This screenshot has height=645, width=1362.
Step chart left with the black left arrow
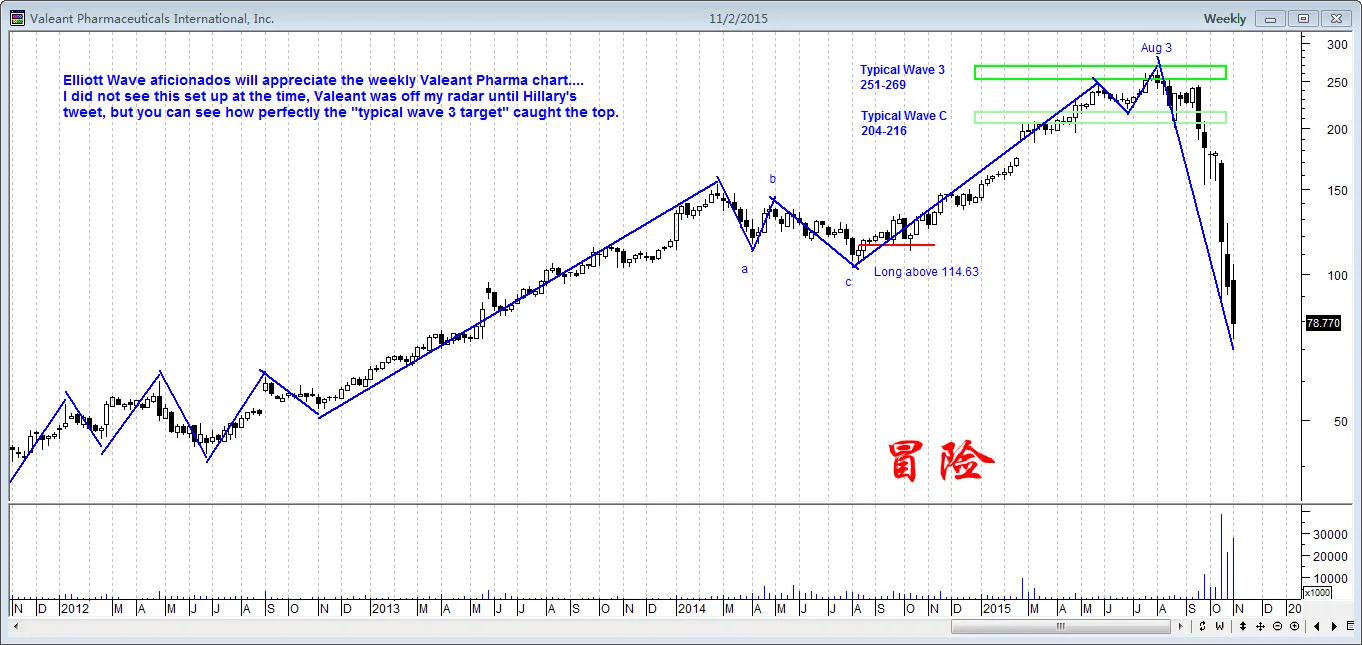[1317, 626]
